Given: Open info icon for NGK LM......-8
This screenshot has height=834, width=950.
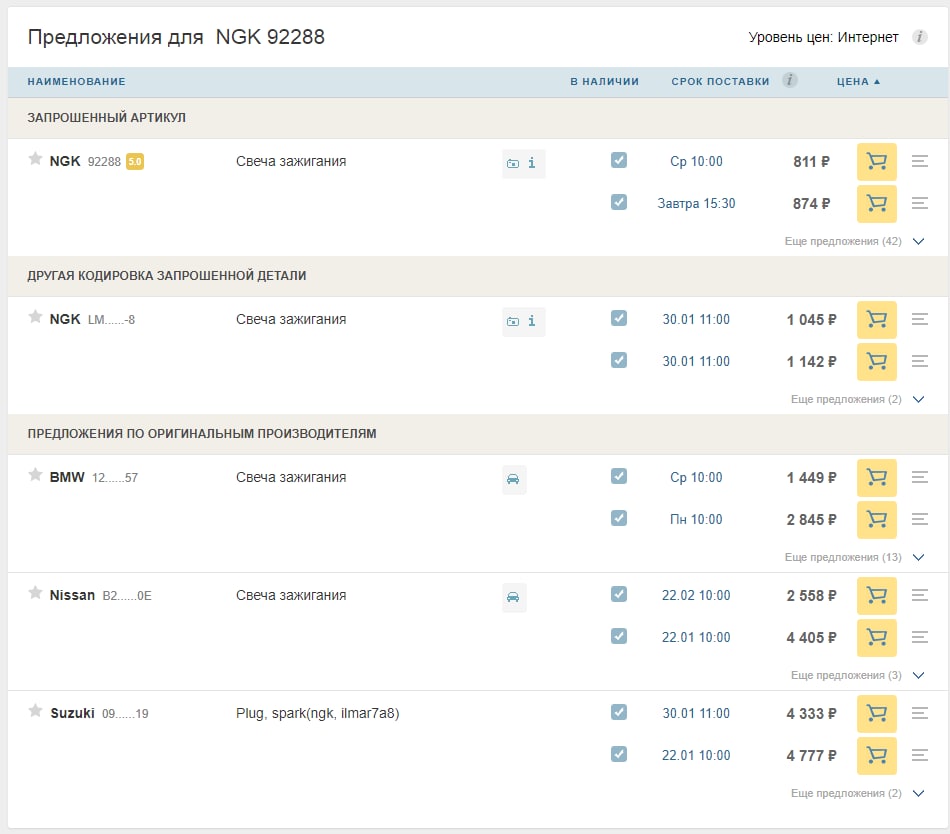Looking at the screenshot, I should click(x=531, y=321).
